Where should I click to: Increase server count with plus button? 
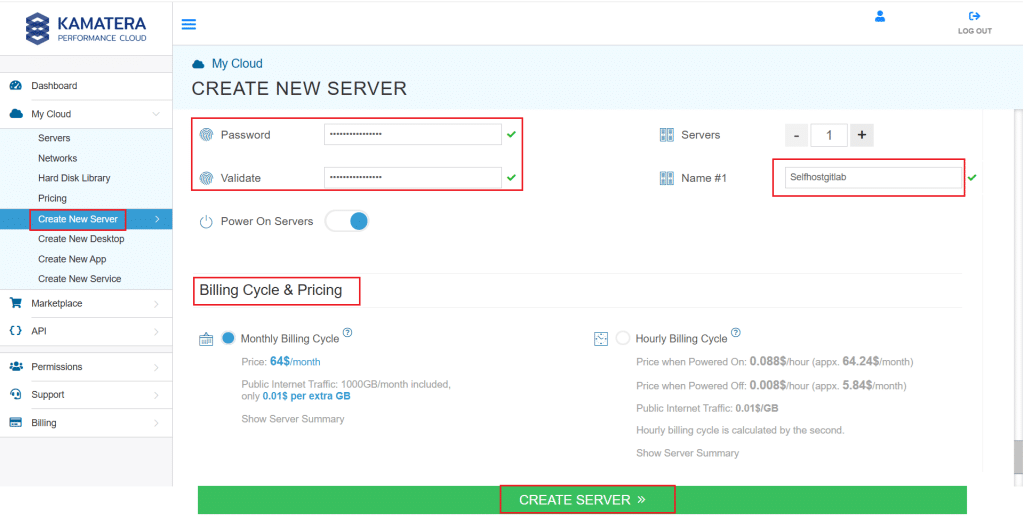pos(862,135)
